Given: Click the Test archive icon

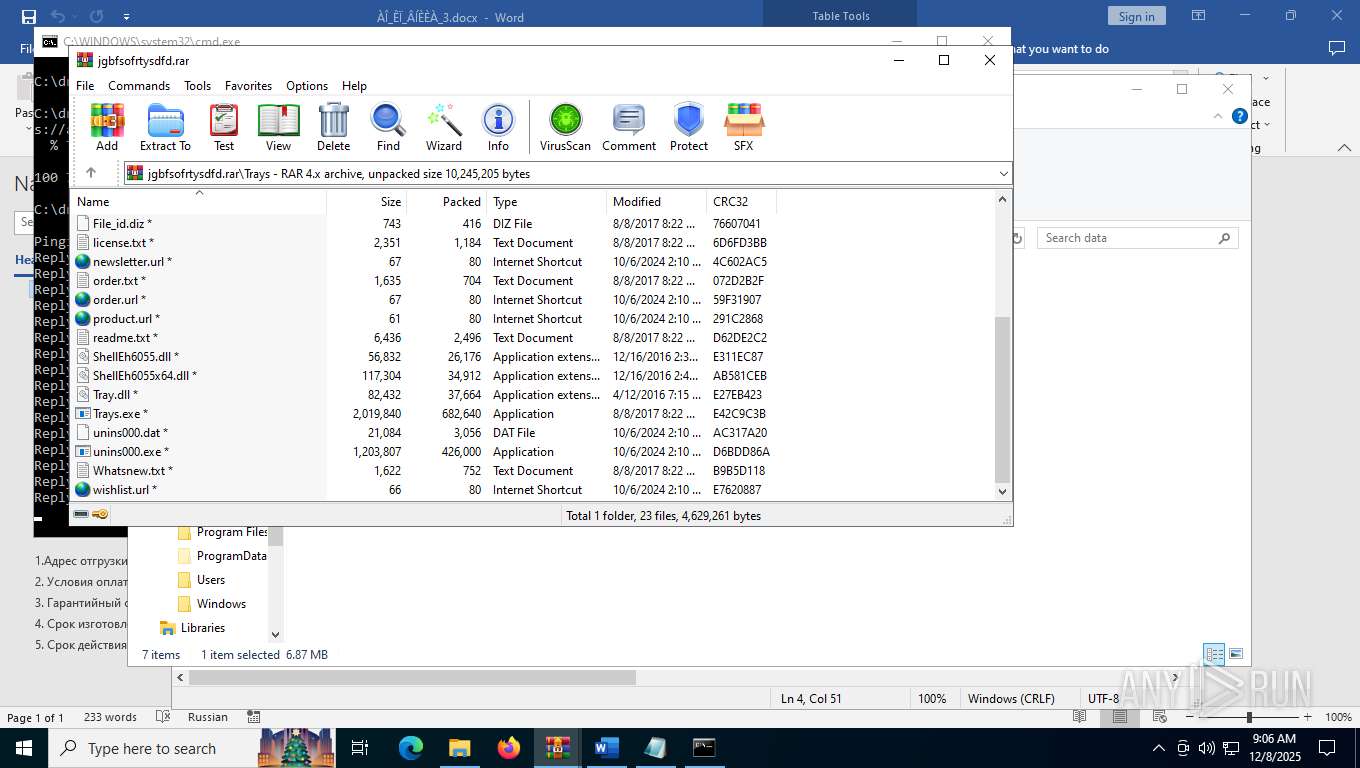Looking at the screenshot, I should [224, 127].
